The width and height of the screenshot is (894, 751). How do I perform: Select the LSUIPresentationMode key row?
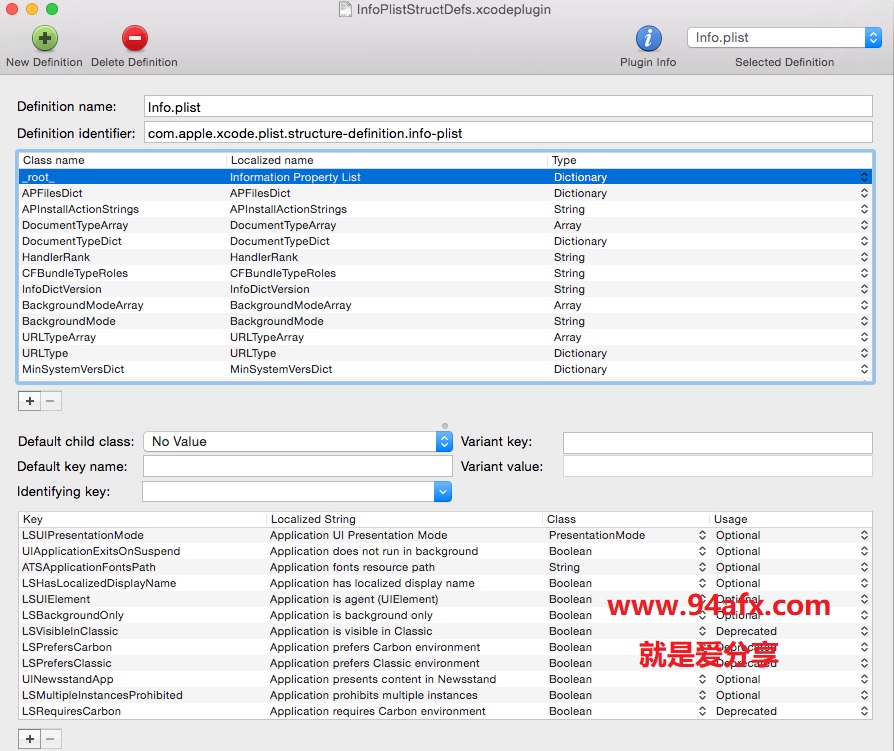click(x=445, y=535)
